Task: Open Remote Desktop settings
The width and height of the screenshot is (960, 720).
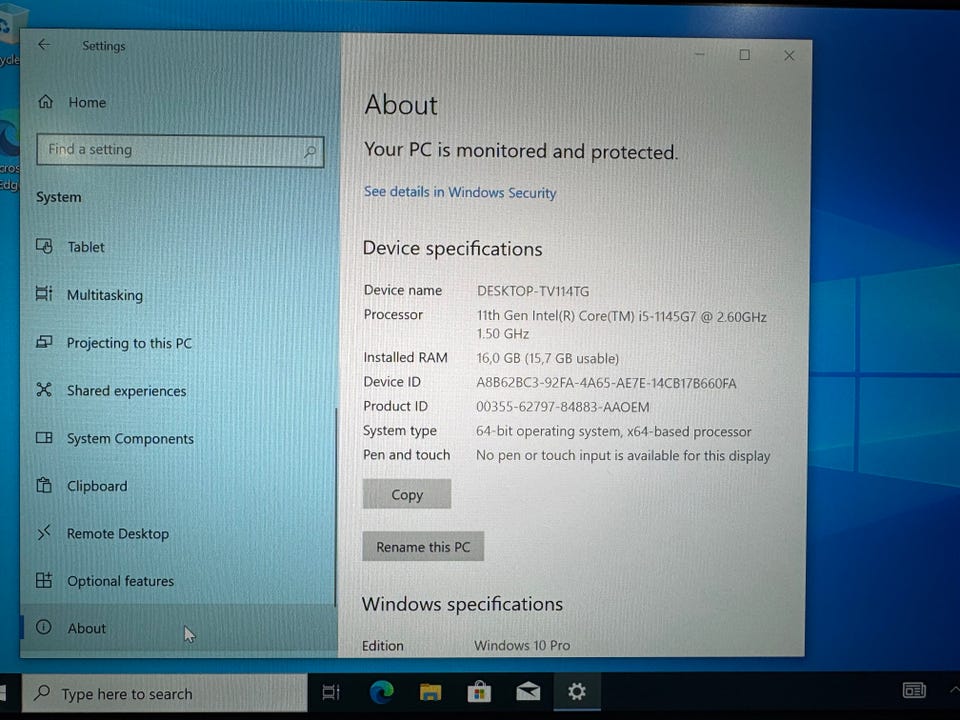Action: tap(118, 534)
